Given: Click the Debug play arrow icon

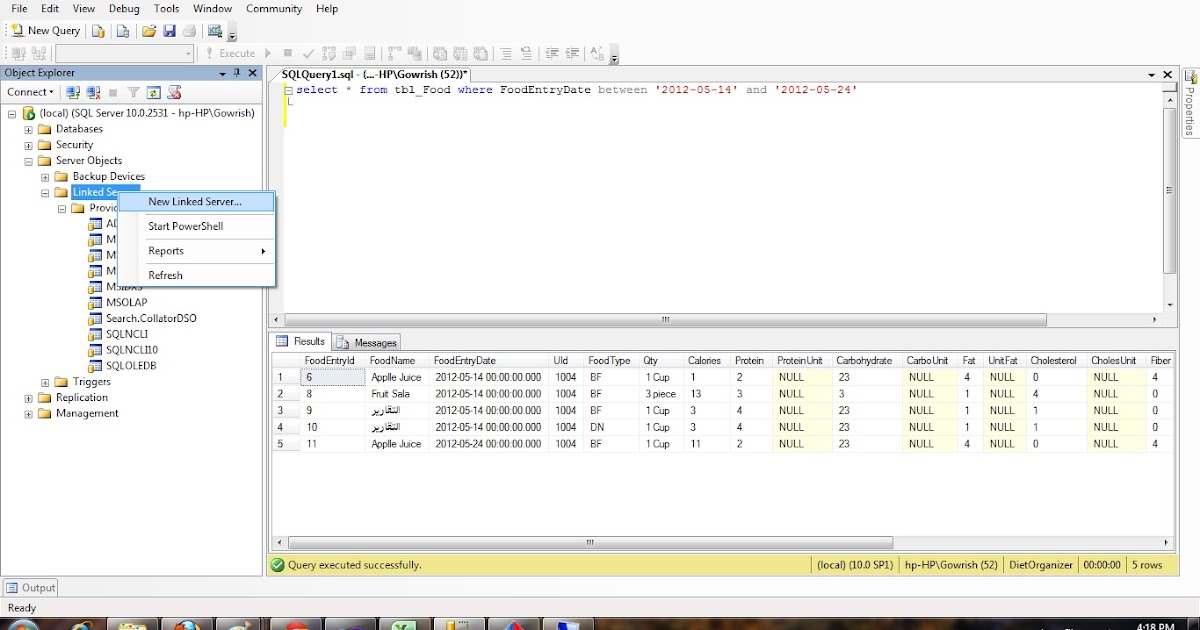Looking at the screenshot, I should click(267, 53).
